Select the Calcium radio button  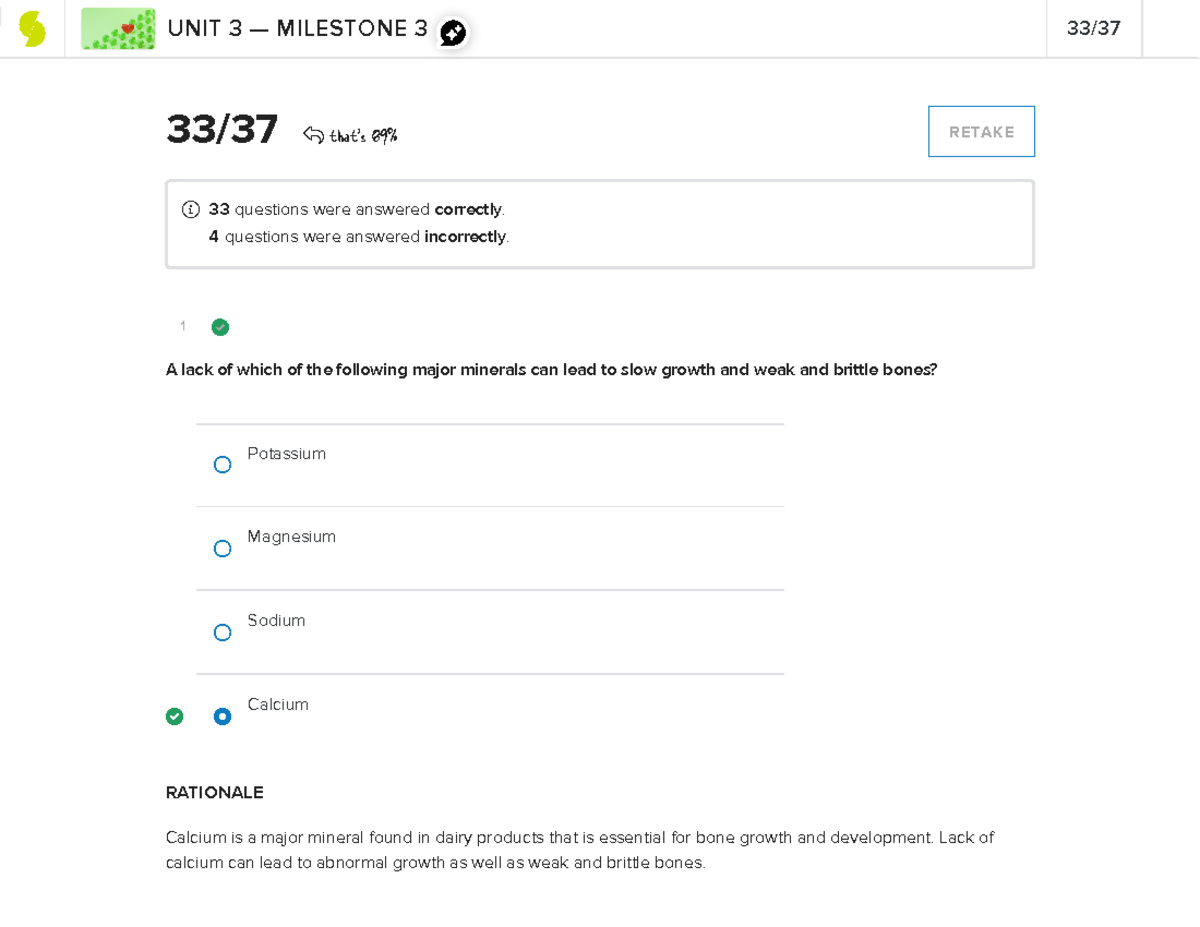[223, 716]
